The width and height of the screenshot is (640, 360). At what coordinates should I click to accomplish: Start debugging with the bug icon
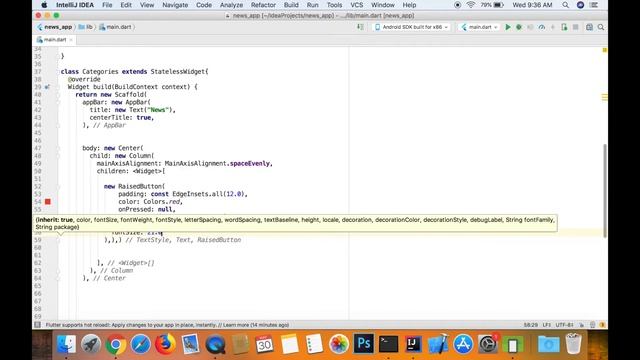(519, 27)
